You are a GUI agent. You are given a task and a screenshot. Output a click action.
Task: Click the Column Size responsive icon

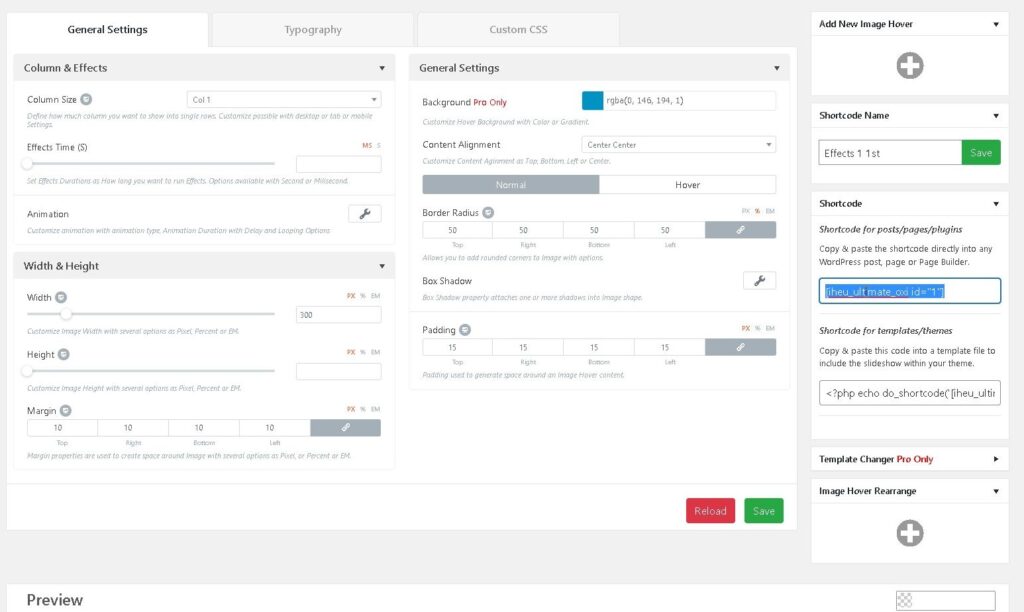point(86,100)
